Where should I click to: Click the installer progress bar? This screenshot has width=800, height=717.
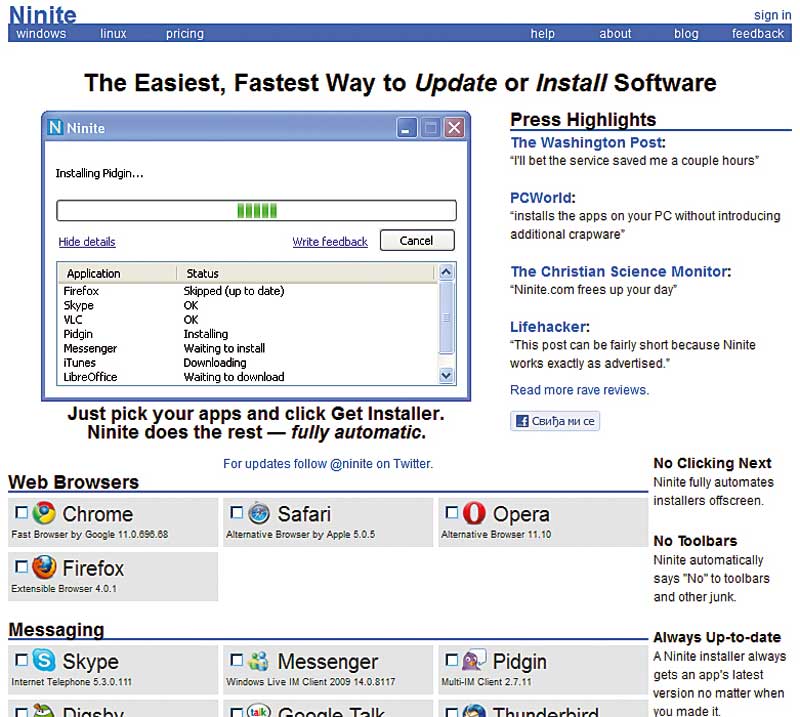click(256, 210)
